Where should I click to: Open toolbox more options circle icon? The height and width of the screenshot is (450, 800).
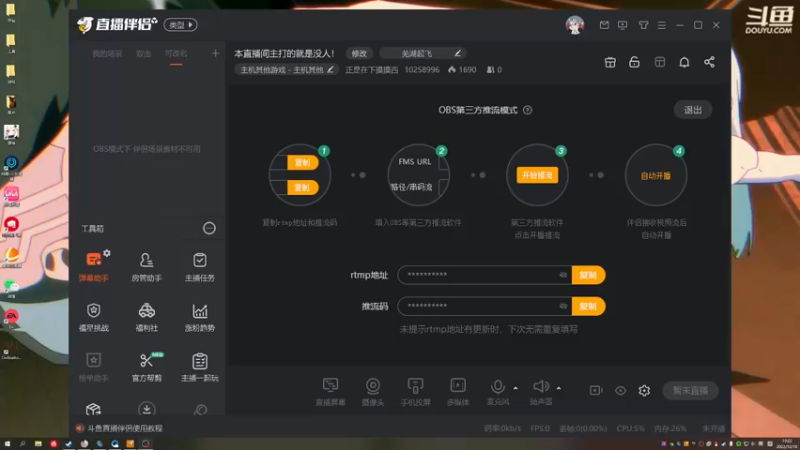pos(209,228)
